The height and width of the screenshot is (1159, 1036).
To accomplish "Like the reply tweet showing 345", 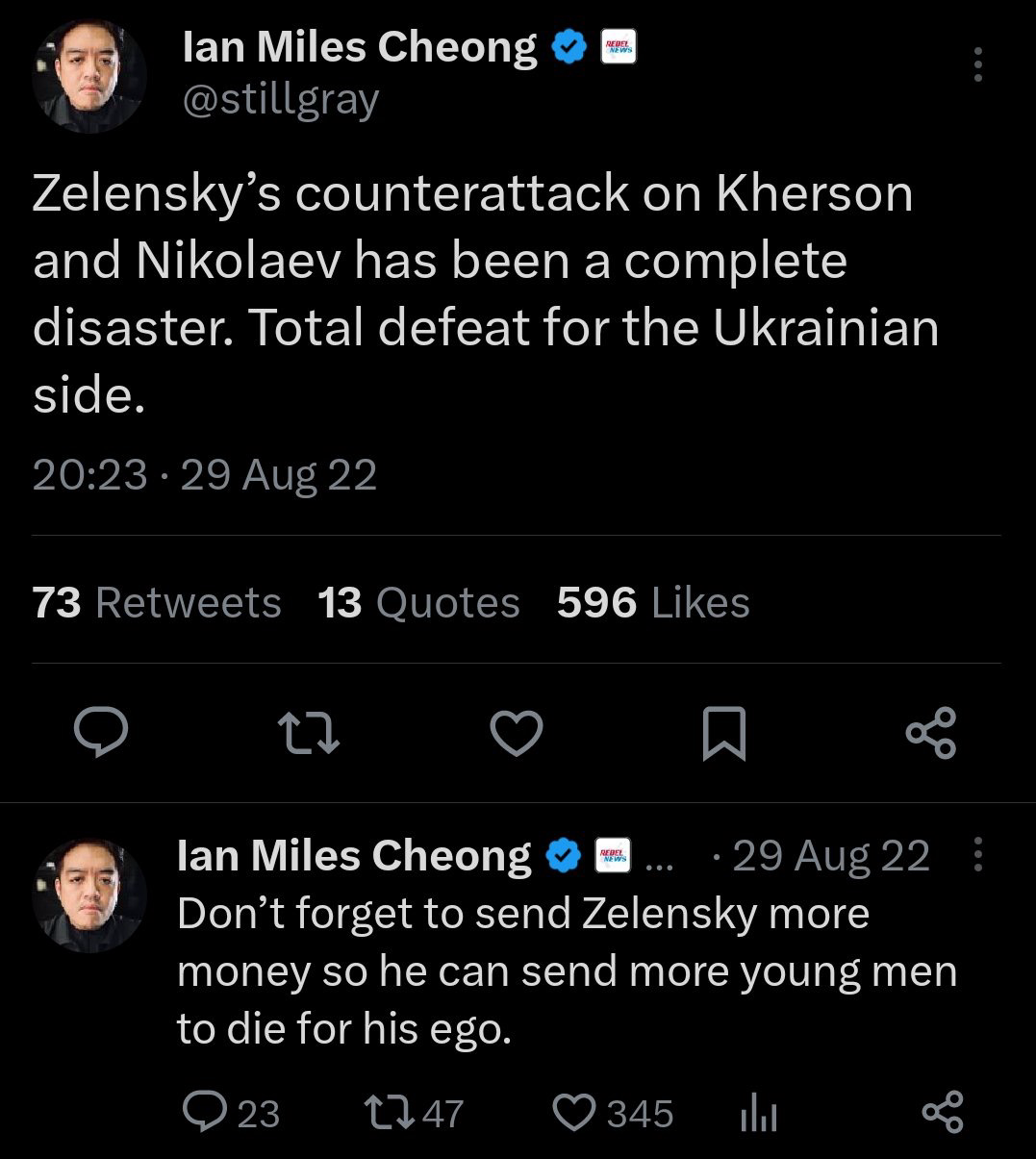I will coord(614,1113).
